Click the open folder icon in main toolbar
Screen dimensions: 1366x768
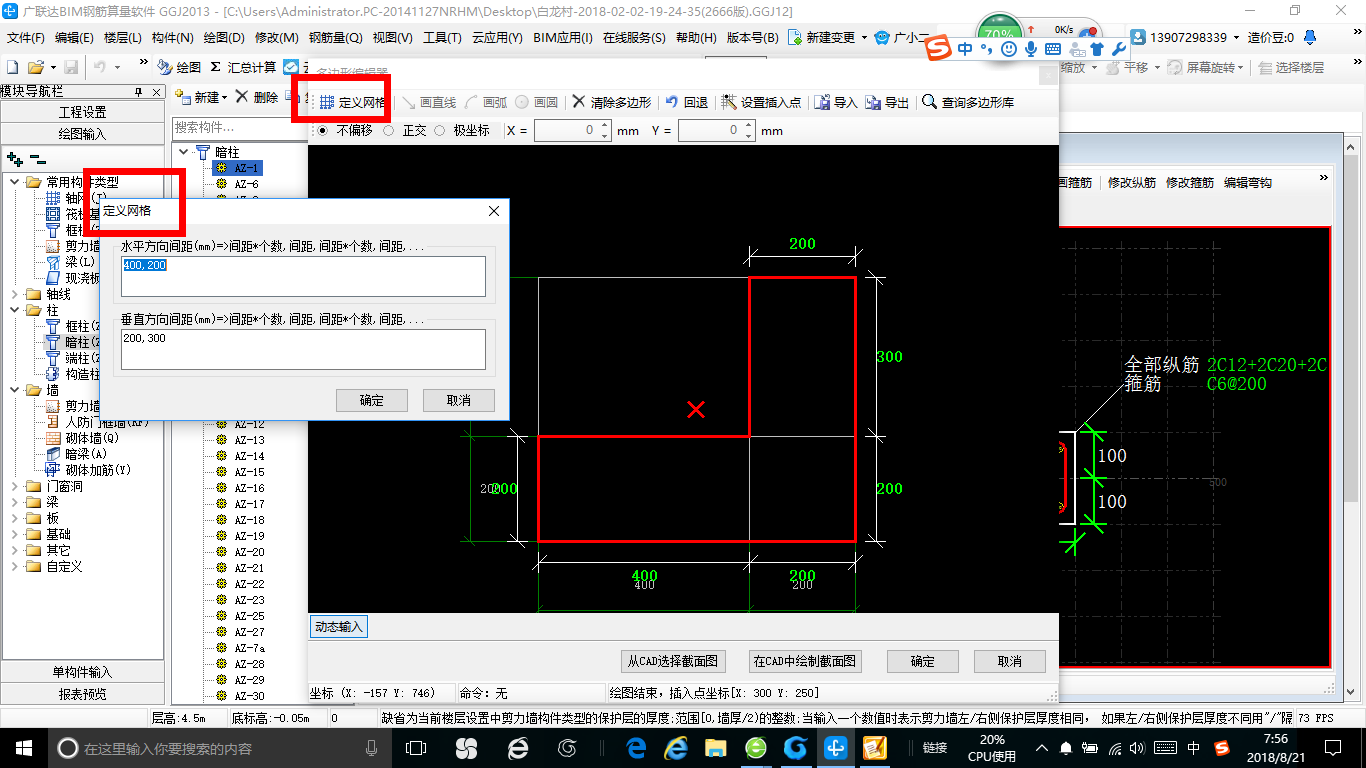pyautogui.click(x=36, y=67)
